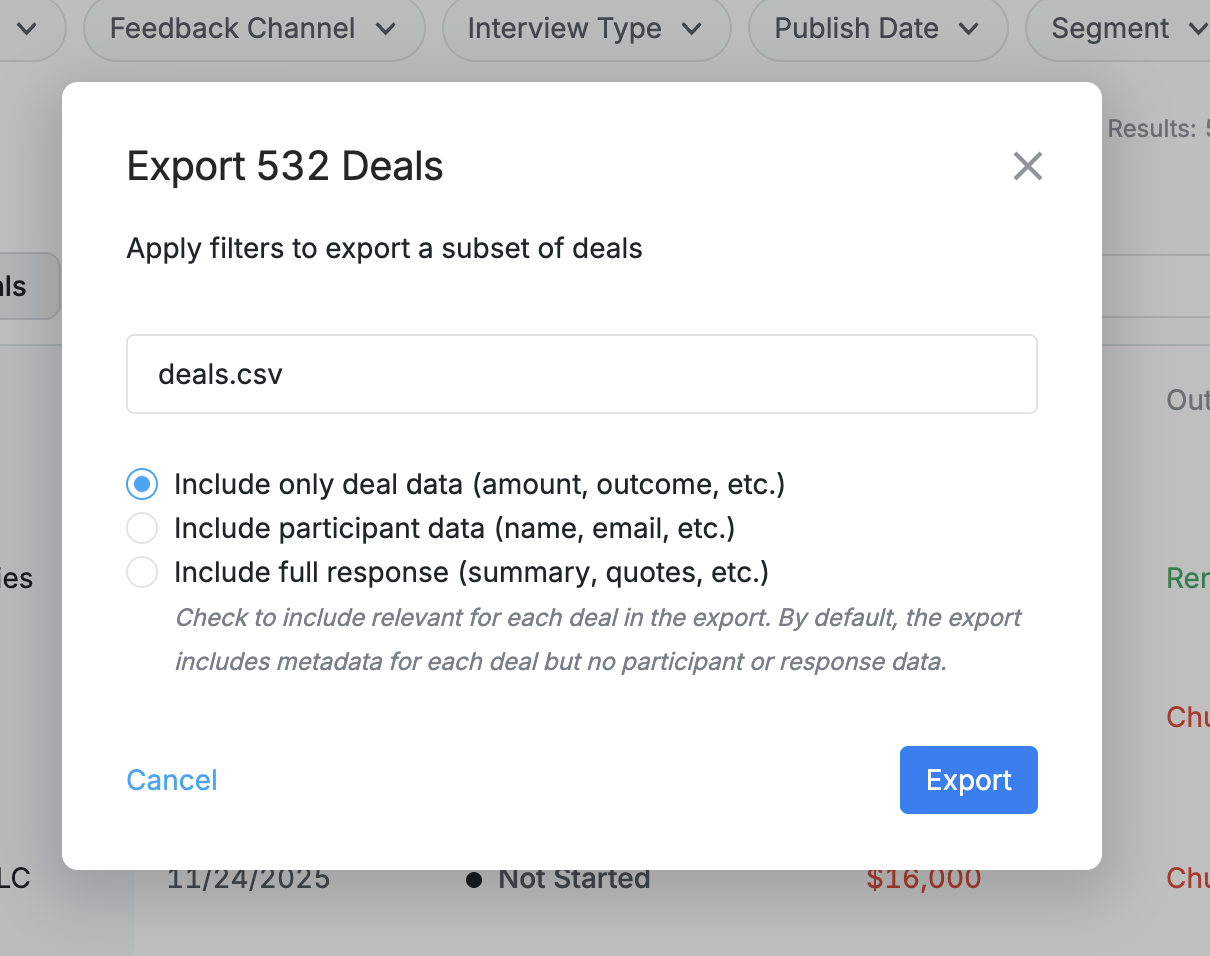This screenshot has height=956, width=1210.
Task: Select 'Include only deal data' radio option
Action: coord(142,485)
